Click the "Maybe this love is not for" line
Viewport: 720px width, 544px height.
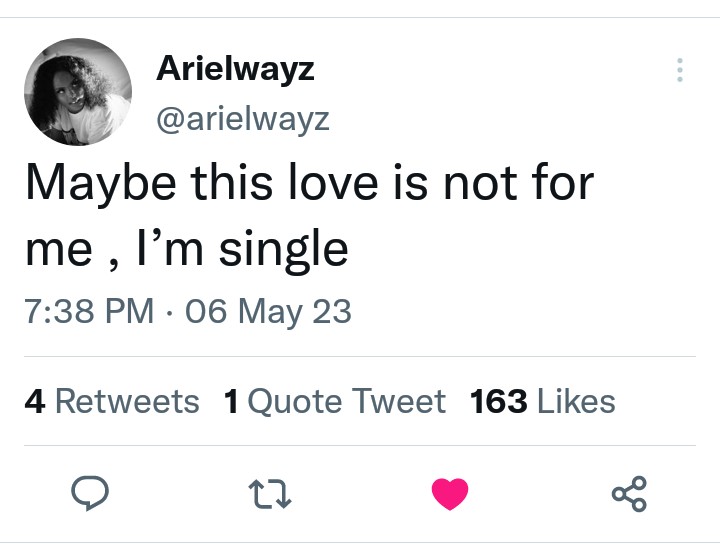[308, 185]
